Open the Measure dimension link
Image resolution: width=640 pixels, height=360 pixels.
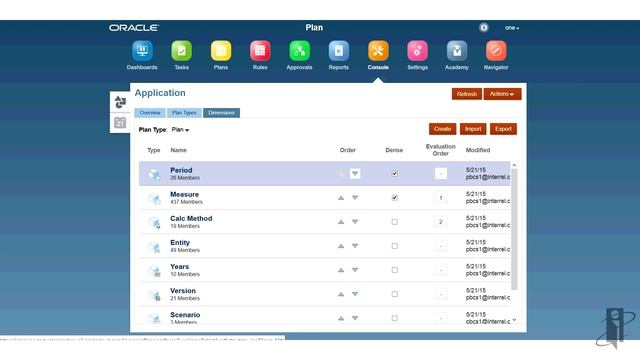coord(184,194)
